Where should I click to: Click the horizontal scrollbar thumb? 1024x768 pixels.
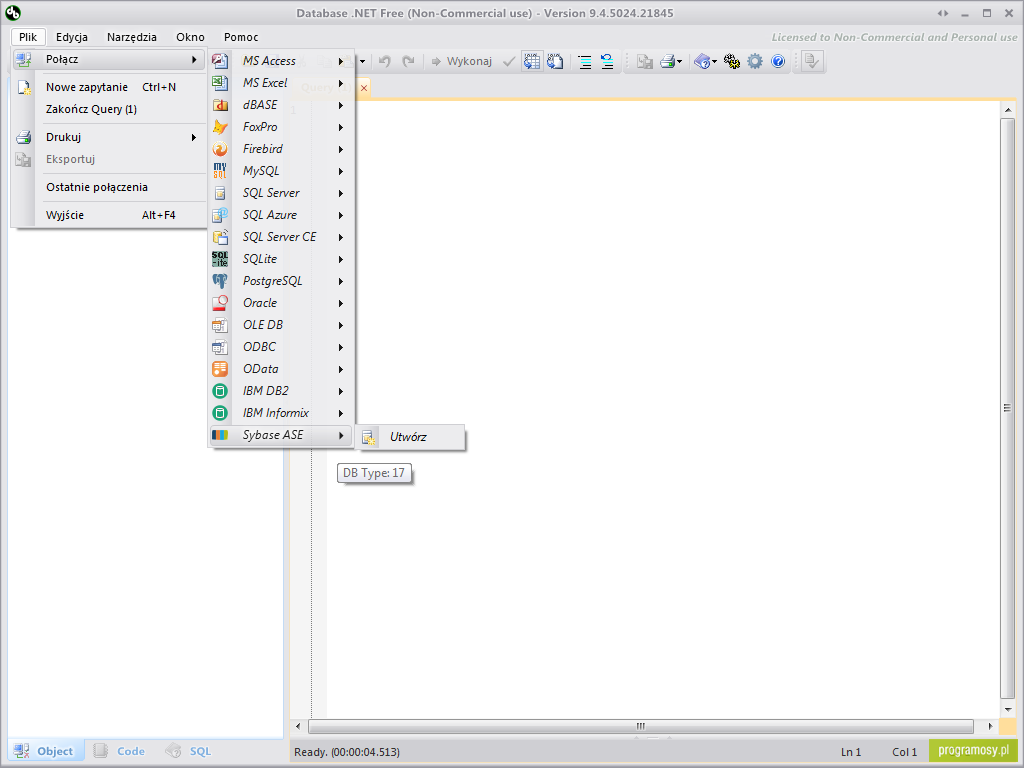[641, 726]
